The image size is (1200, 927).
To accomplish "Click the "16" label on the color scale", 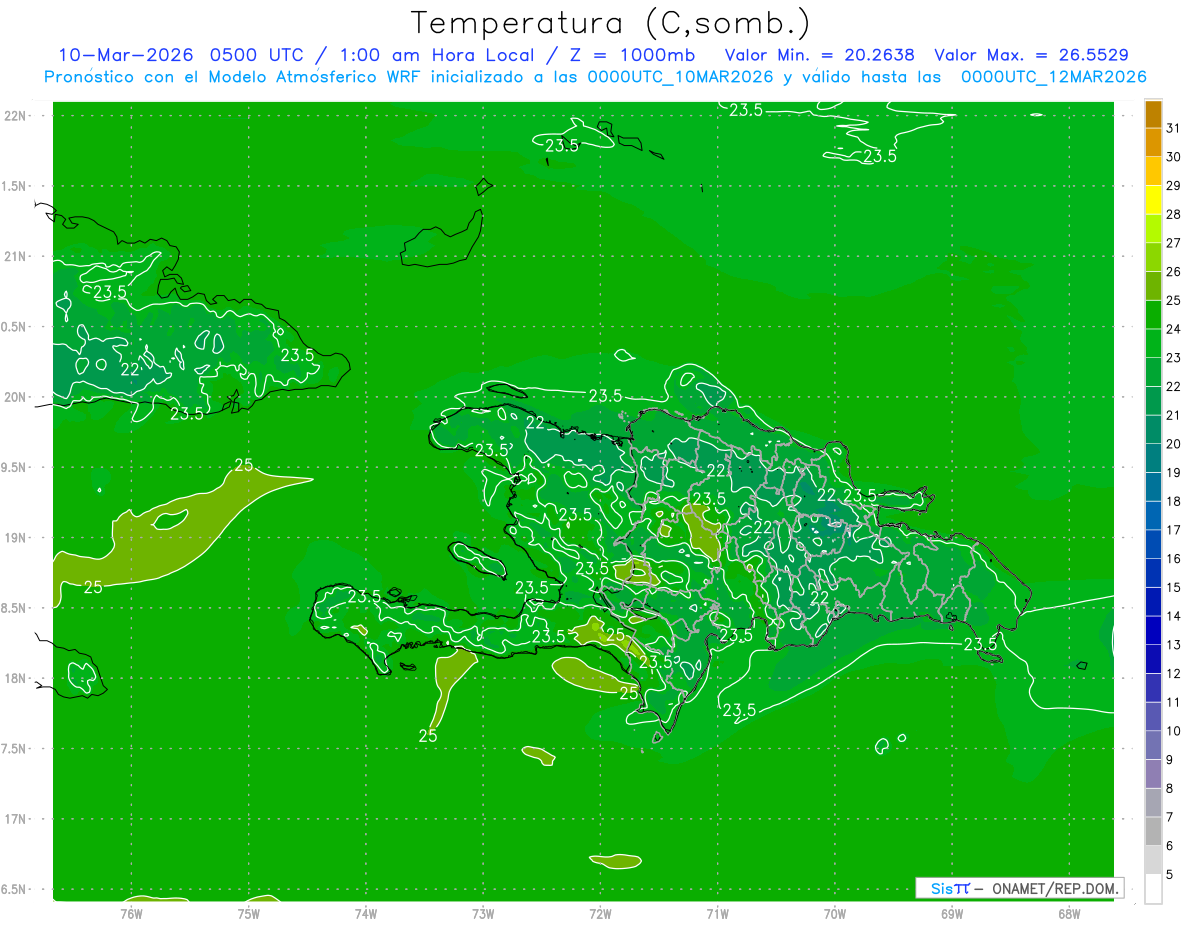I will point(1173,559).
